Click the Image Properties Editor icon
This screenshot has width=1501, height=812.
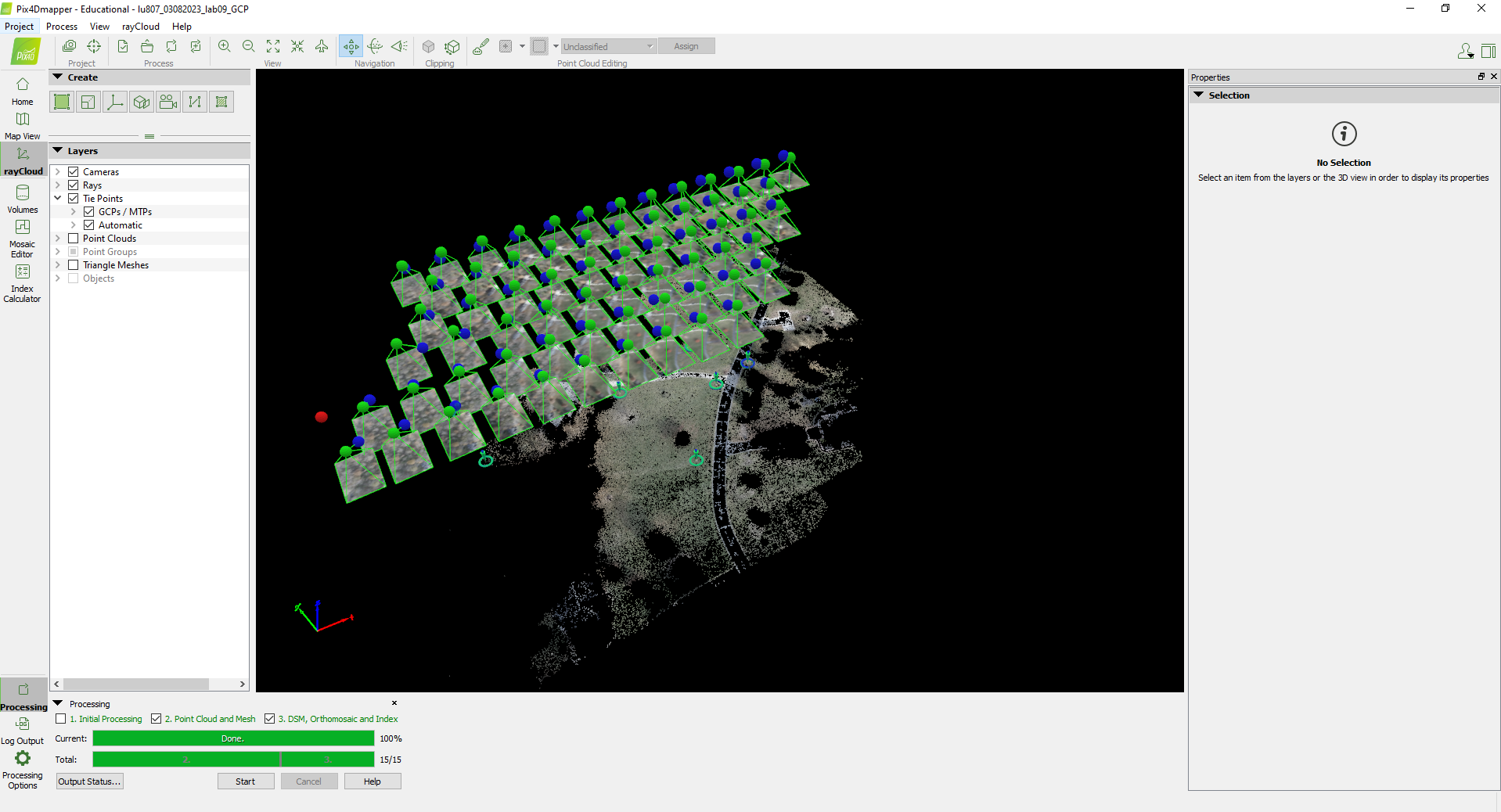70,46
